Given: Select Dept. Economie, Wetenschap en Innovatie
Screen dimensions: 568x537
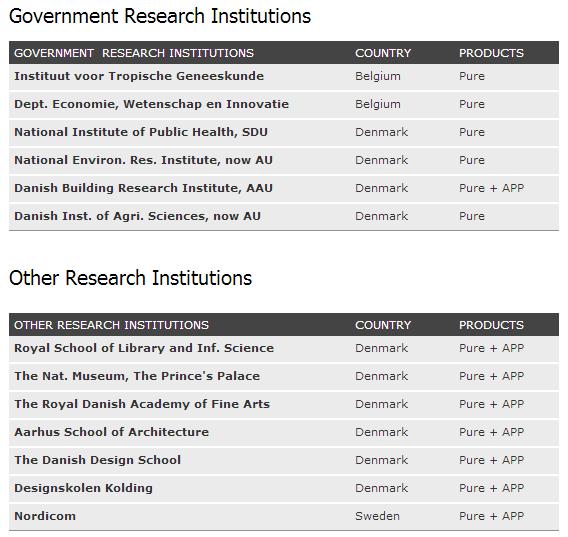Looking at the screenshot, I should click(151, 104).
